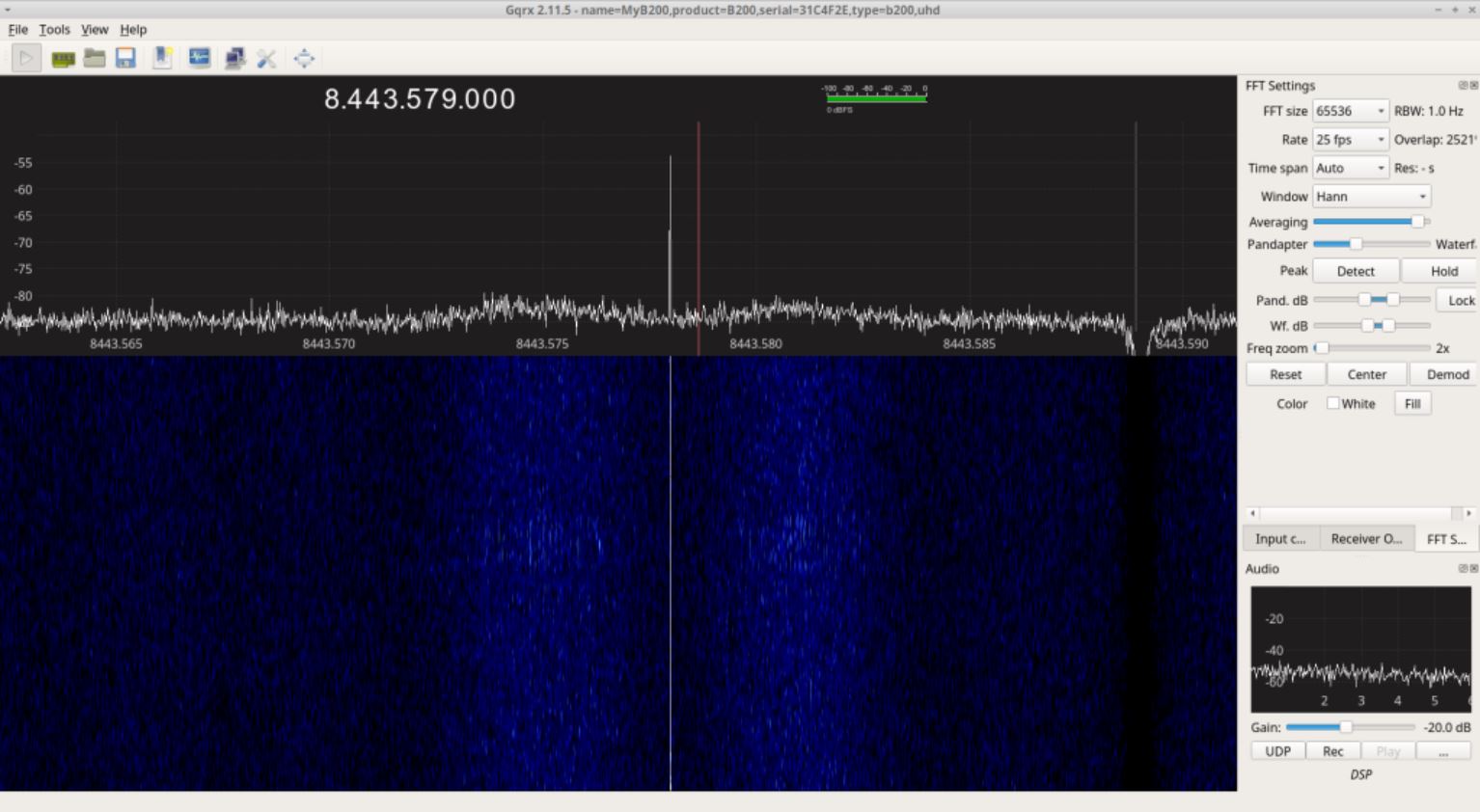Open I/O device configuration (green card icon)
The width and height of the screenshot is (1480, 812).
[64, 59]
